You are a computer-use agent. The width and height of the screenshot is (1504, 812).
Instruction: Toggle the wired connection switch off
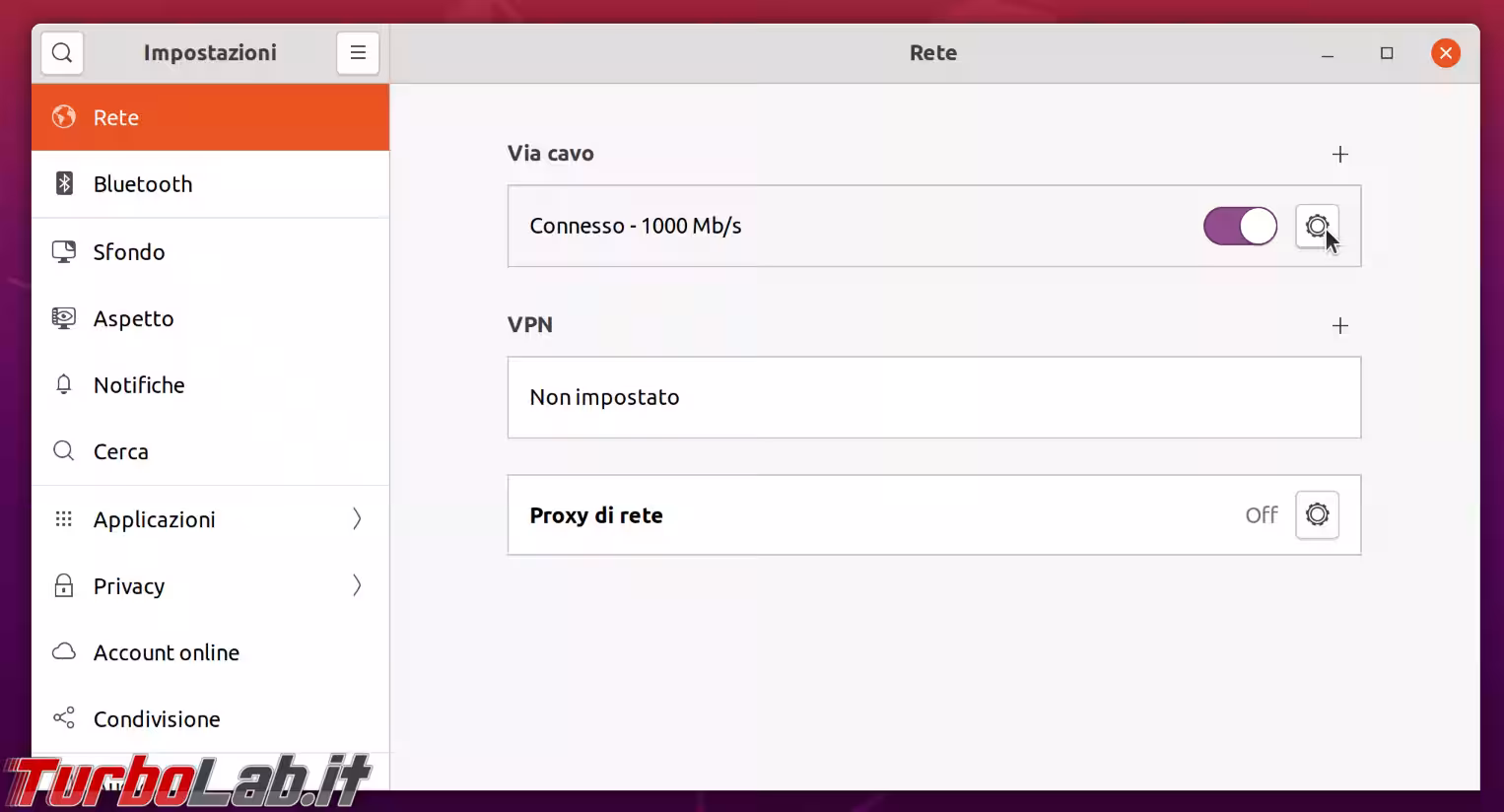pyautogui.click(x=1240, y=227)
